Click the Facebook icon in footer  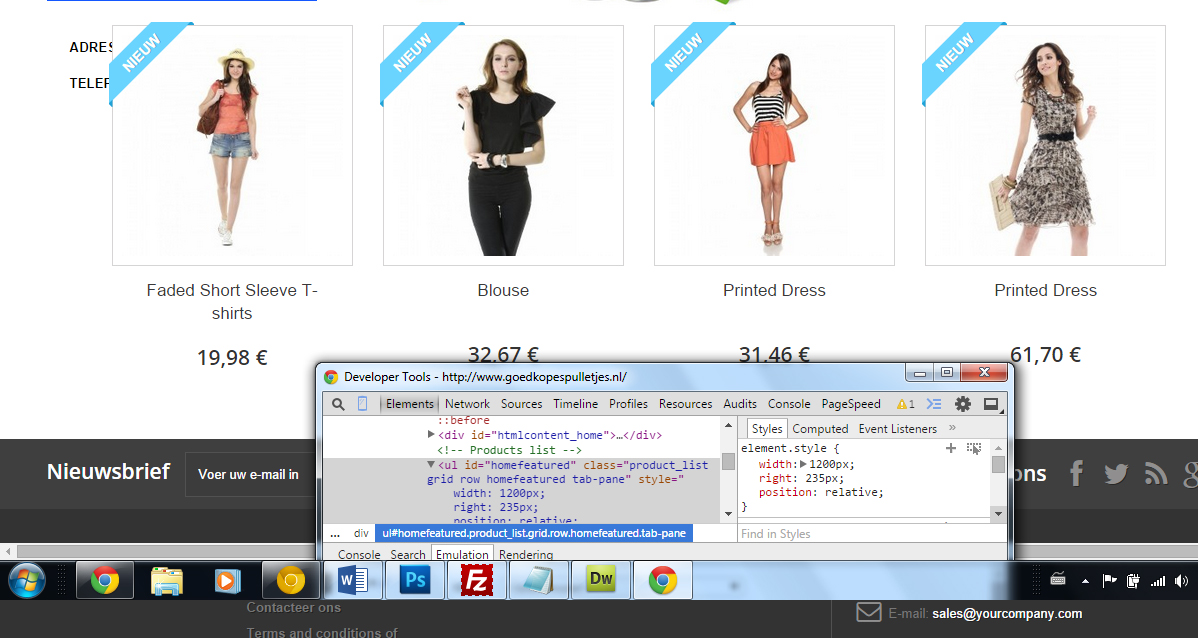click(1077, 474)
